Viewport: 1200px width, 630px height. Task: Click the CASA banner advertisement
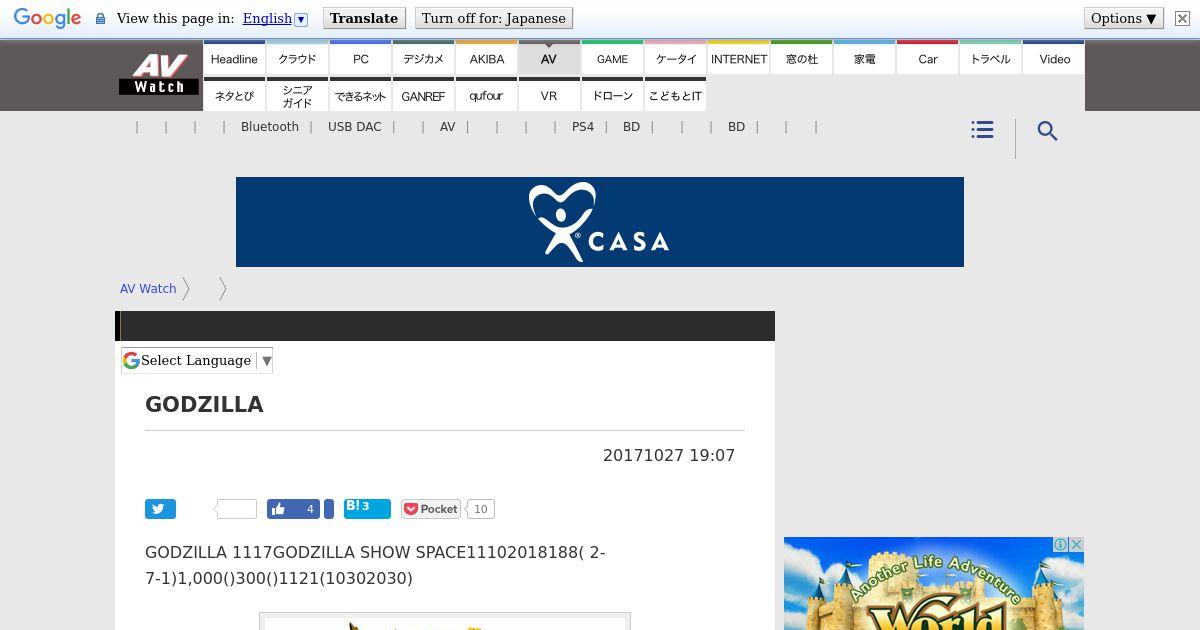(x=600, y=222)
